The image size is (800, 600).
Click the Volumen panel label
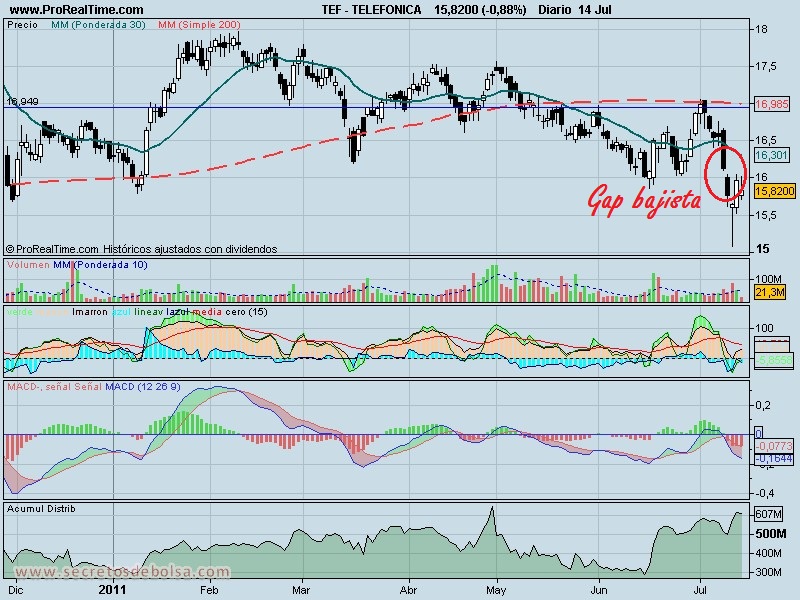click(28, 265)
